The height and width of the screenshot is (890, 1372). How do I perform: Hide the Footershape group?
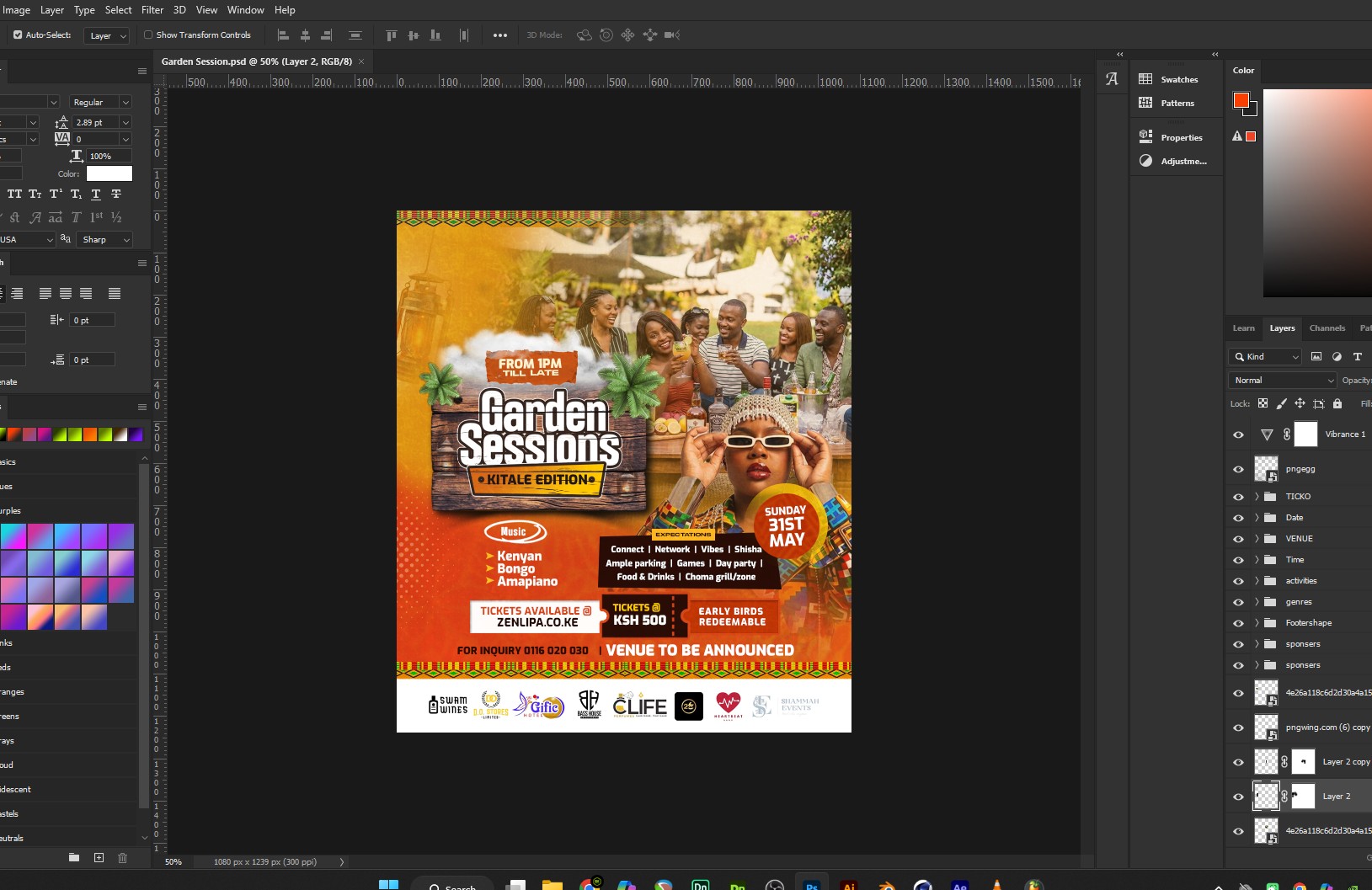tap(1238, 623)
